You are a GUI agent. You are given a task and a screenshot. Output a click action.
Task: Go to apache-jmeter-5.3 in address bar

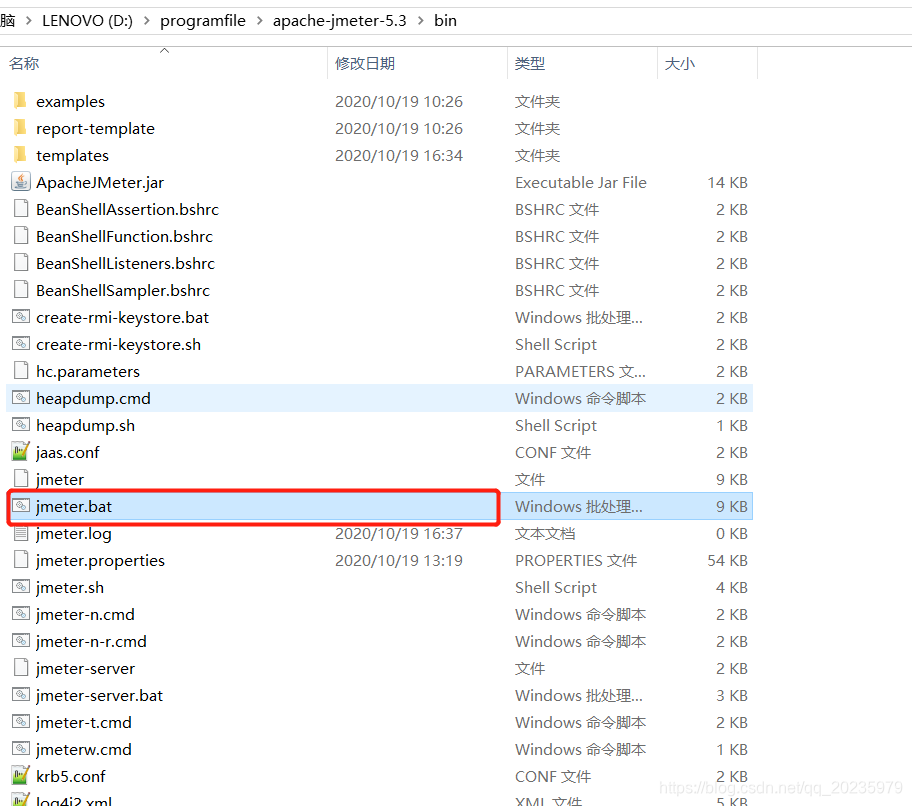coord(340,21)
